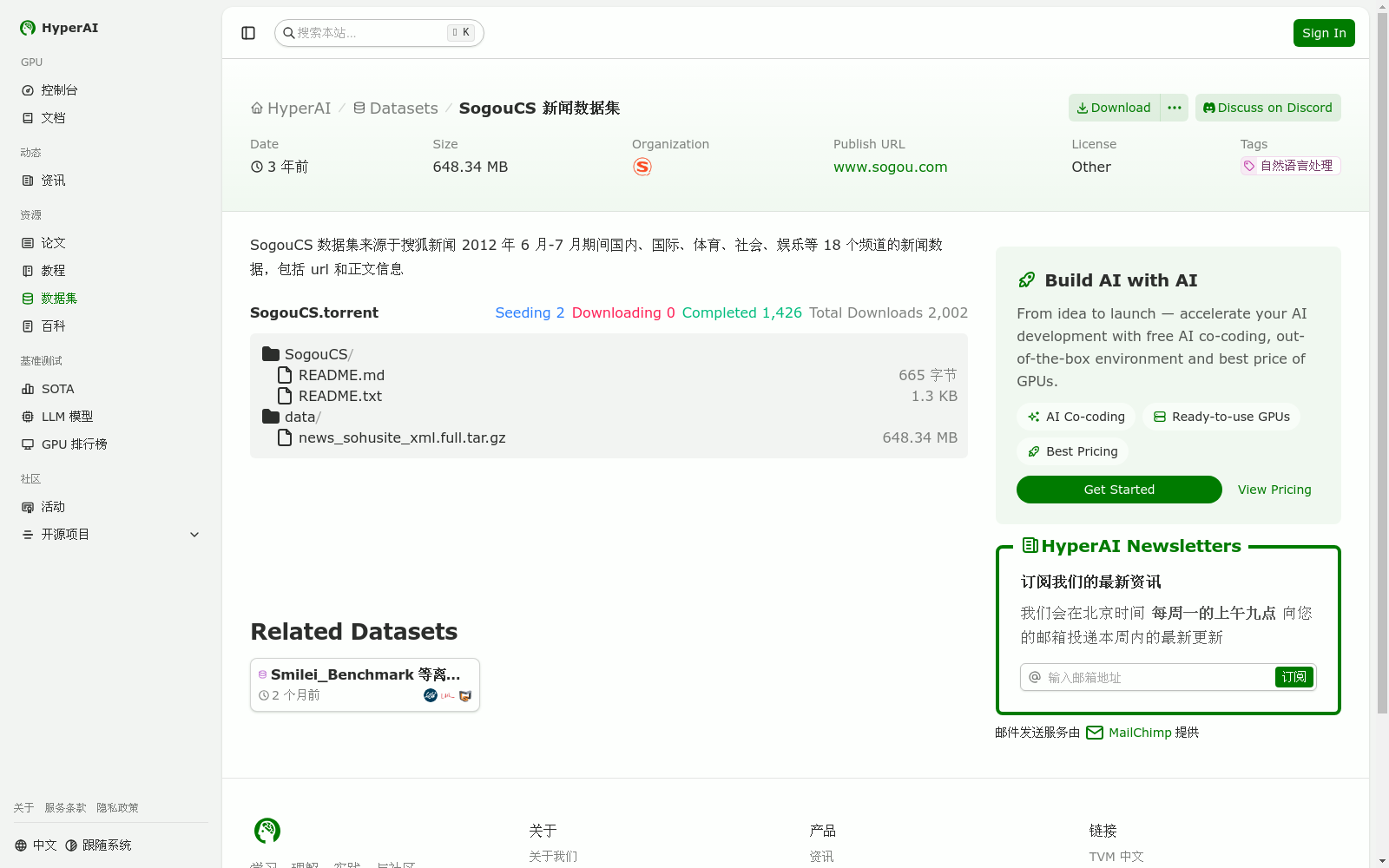Click Ready-to-use GPUs chip

[x=1221, y=417]
